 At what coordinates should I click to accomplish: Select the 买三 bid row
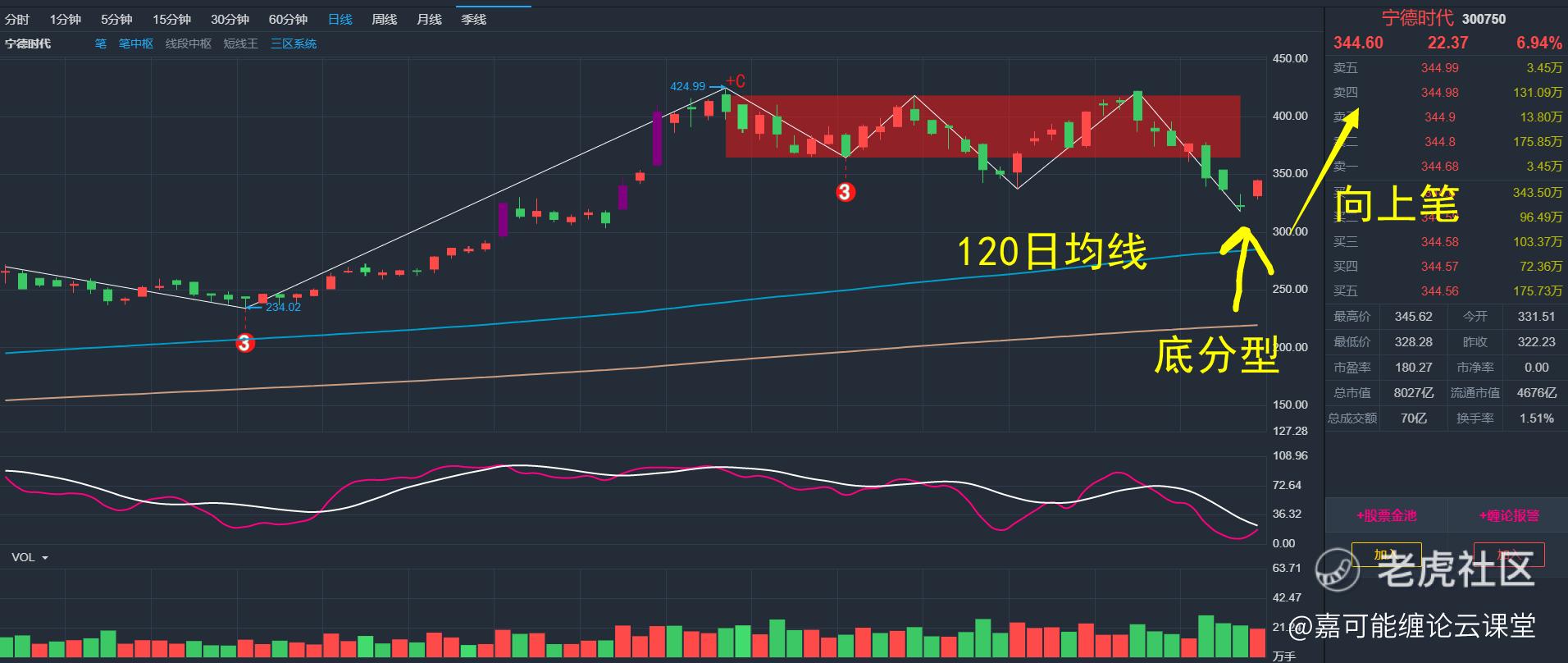(x=1447, y=242)
